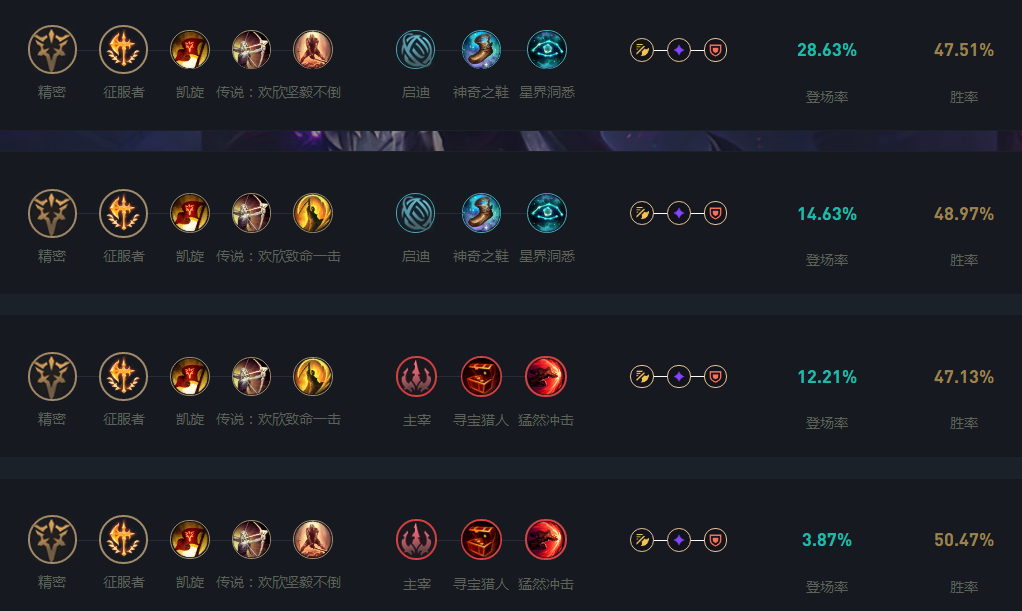Viewport: 1022px width, 611px height.
Task: Click the Conqueror icon in the fourth build
Action: click(122, 541)
